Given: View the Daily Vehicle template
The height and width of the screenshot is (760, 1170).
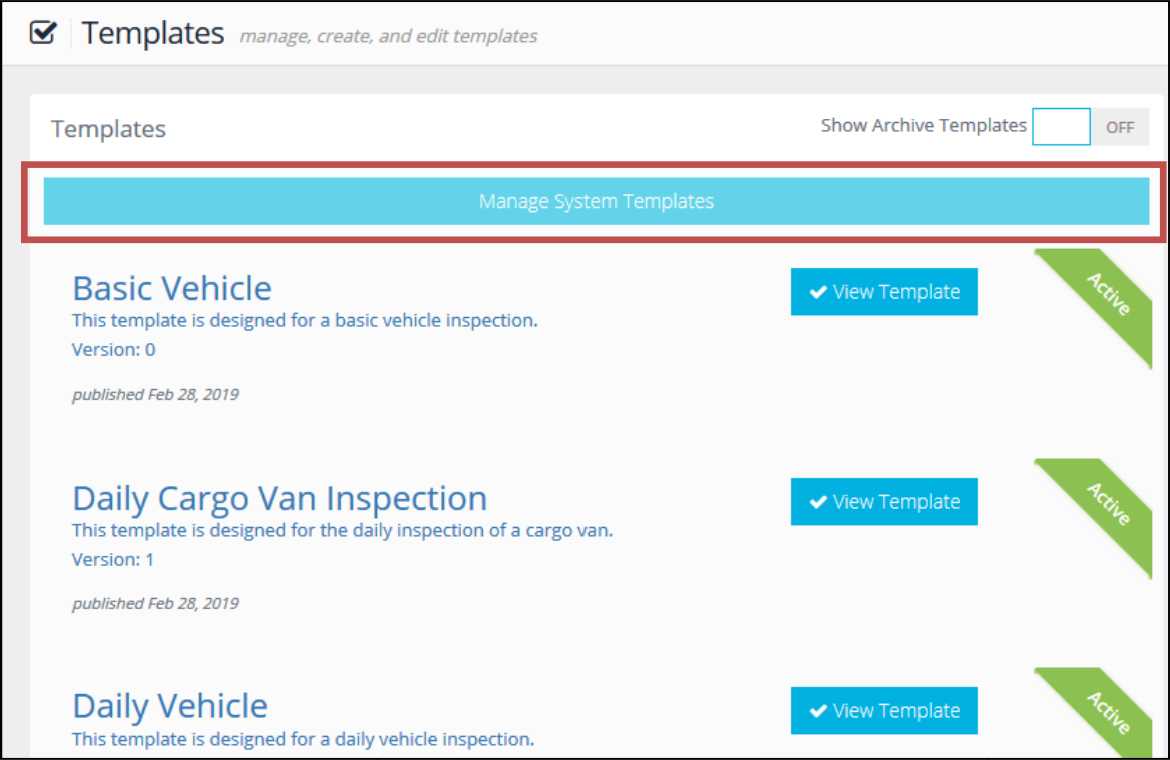Looking at the screenshot, I should pos(884,711).
